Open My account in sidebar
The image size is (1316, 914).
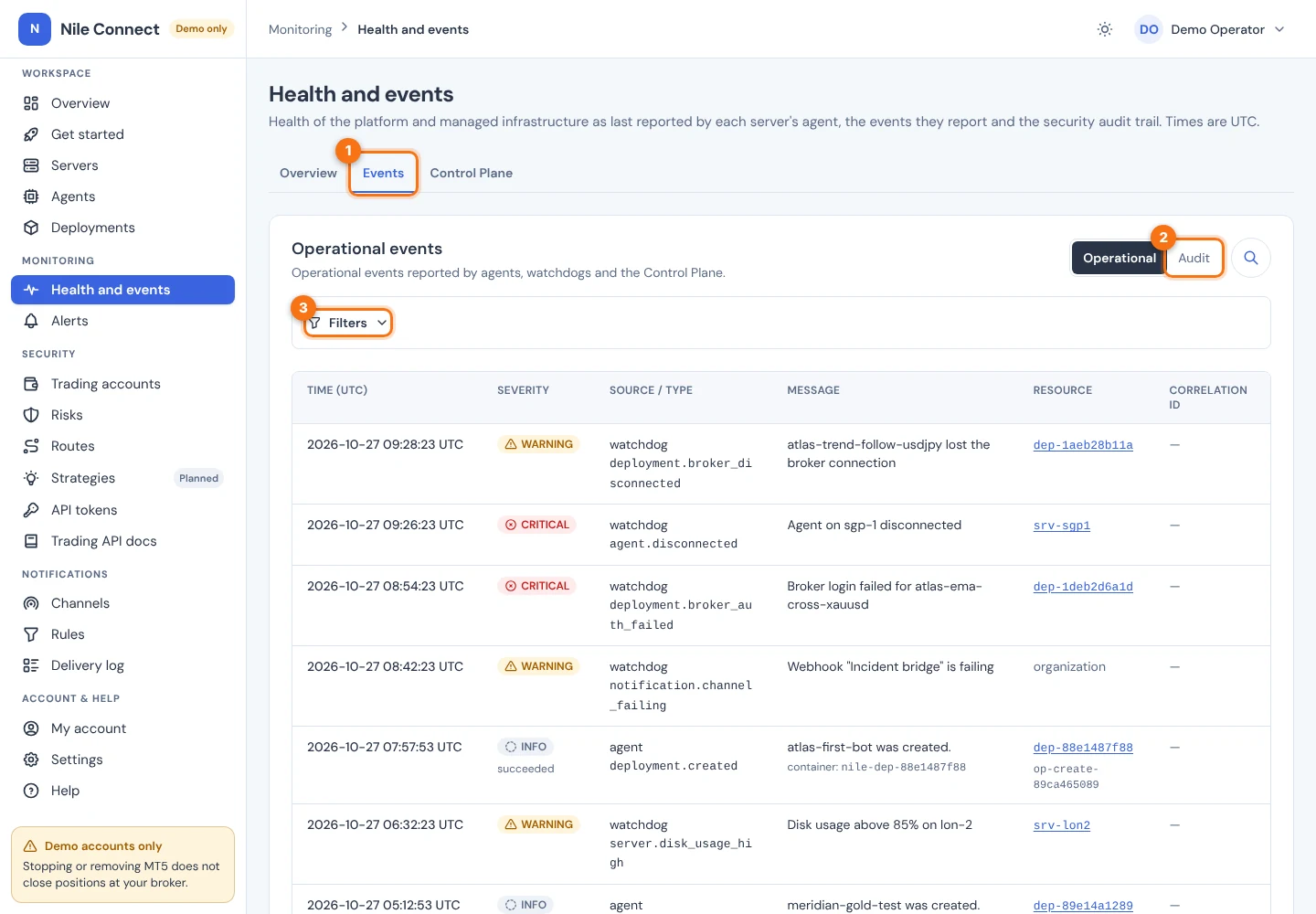[122, 728]
